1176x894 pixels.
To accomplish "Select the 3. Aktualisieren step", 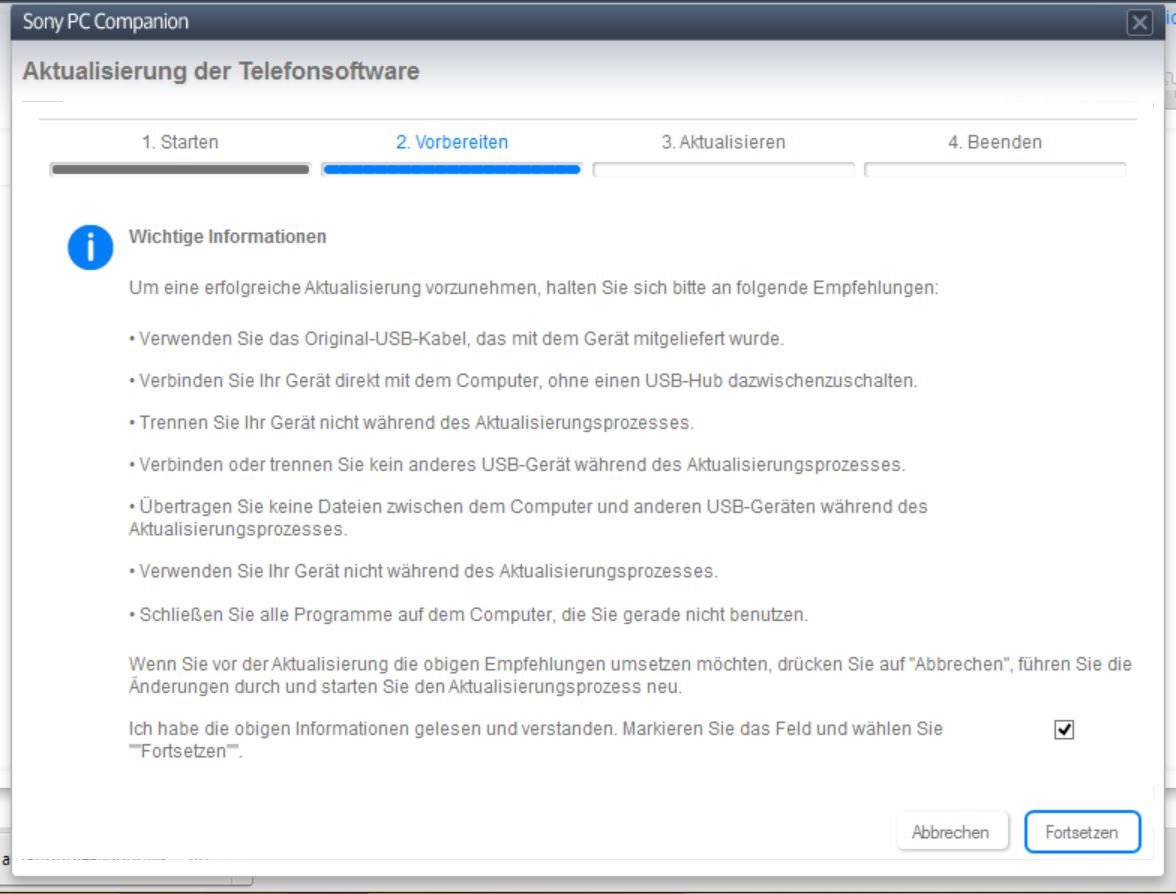I will 723,142.
